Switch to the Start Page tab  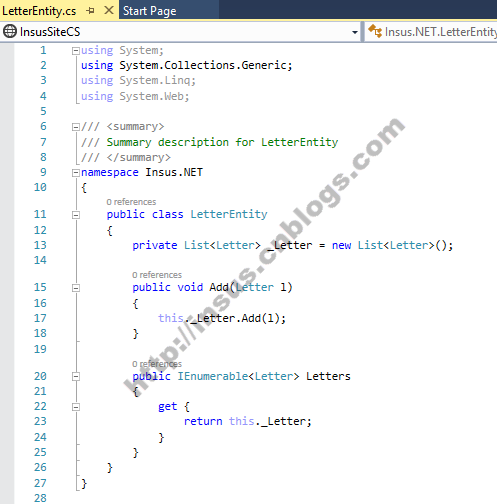click(150, 11)
